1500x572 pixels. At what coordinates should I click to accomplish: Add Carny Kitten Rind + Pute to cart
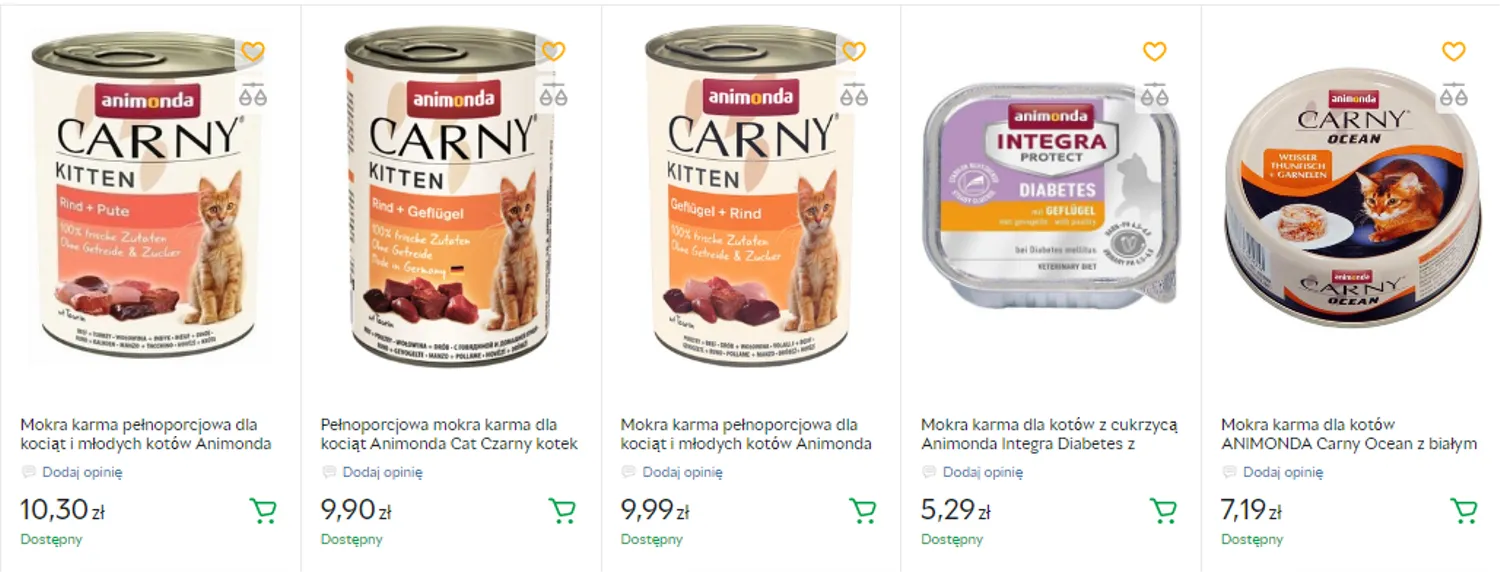[x=263, y=511]
